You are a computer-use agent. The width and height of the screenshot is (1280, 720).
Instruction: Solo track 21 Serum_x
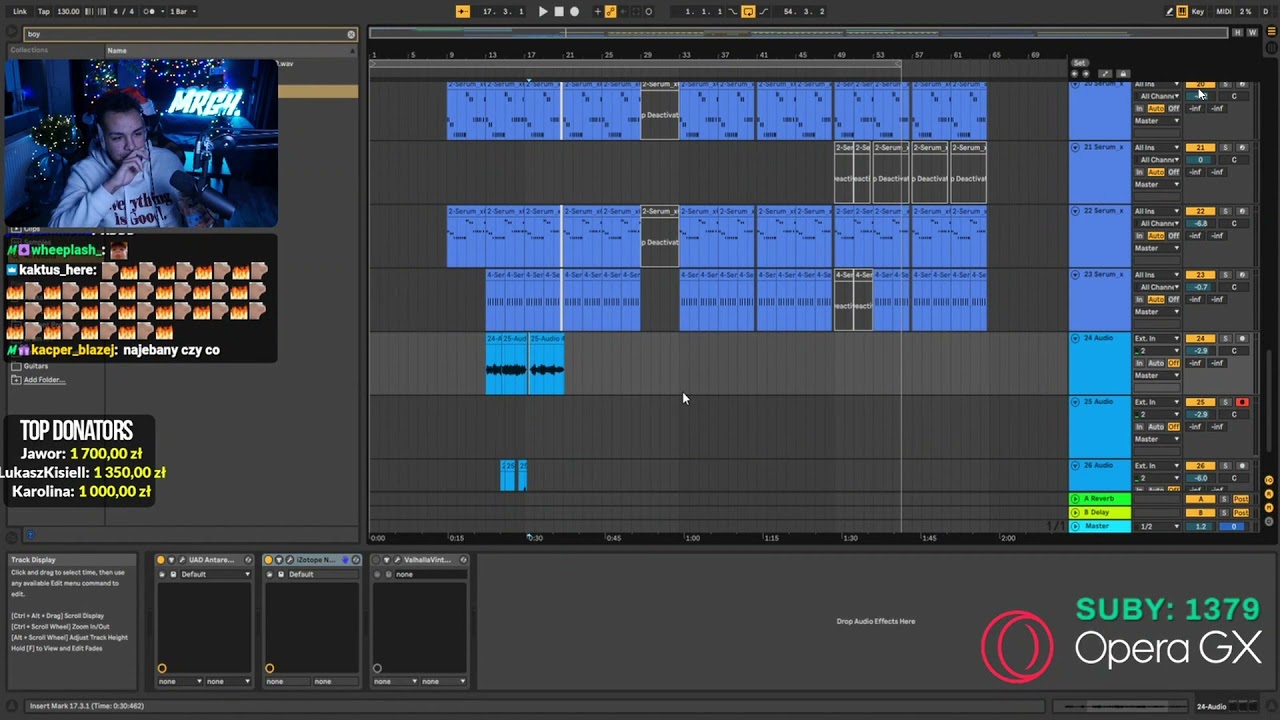[1226, 147]
